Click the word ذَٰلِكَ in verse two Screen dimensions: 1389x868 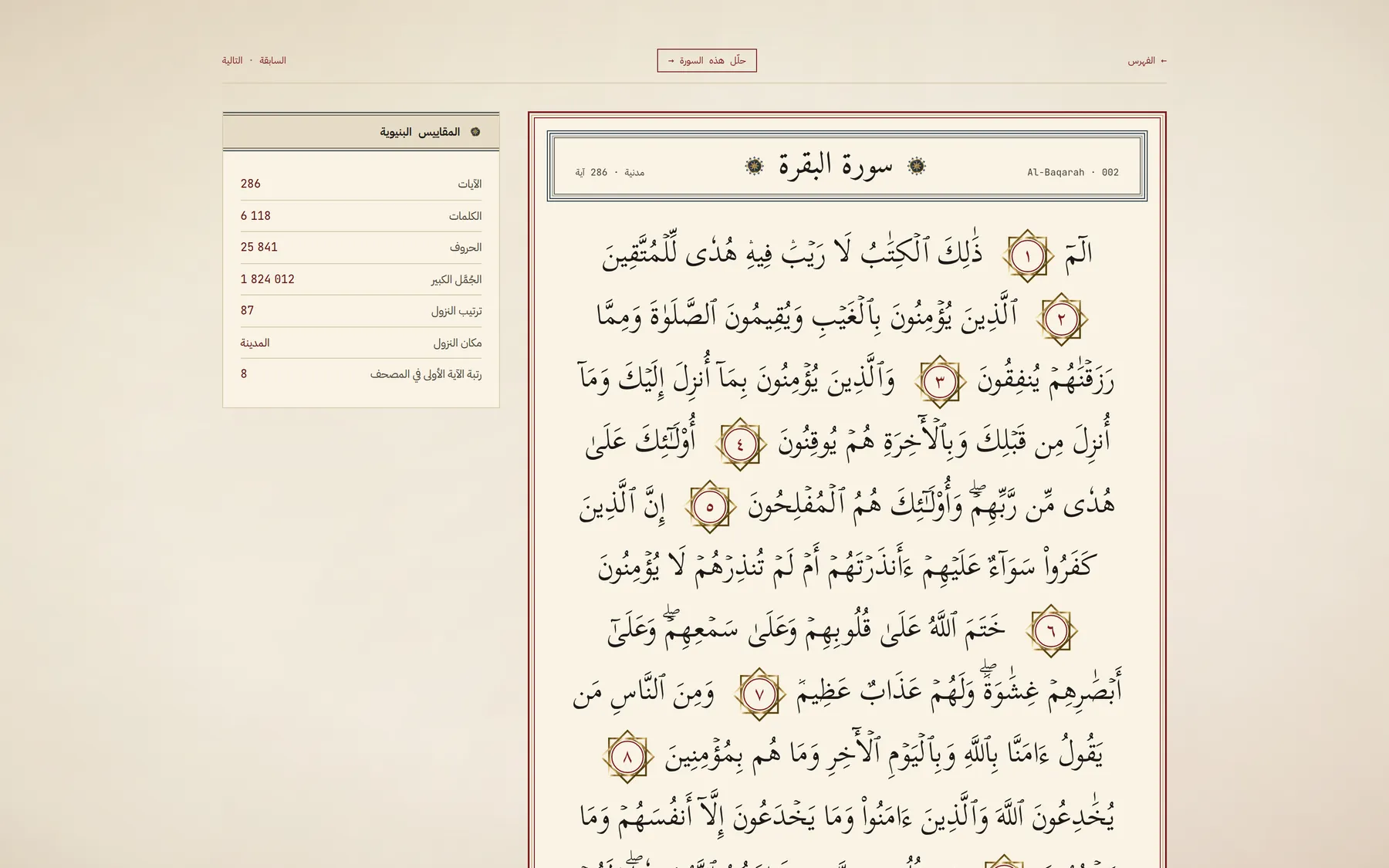point(960,252)
